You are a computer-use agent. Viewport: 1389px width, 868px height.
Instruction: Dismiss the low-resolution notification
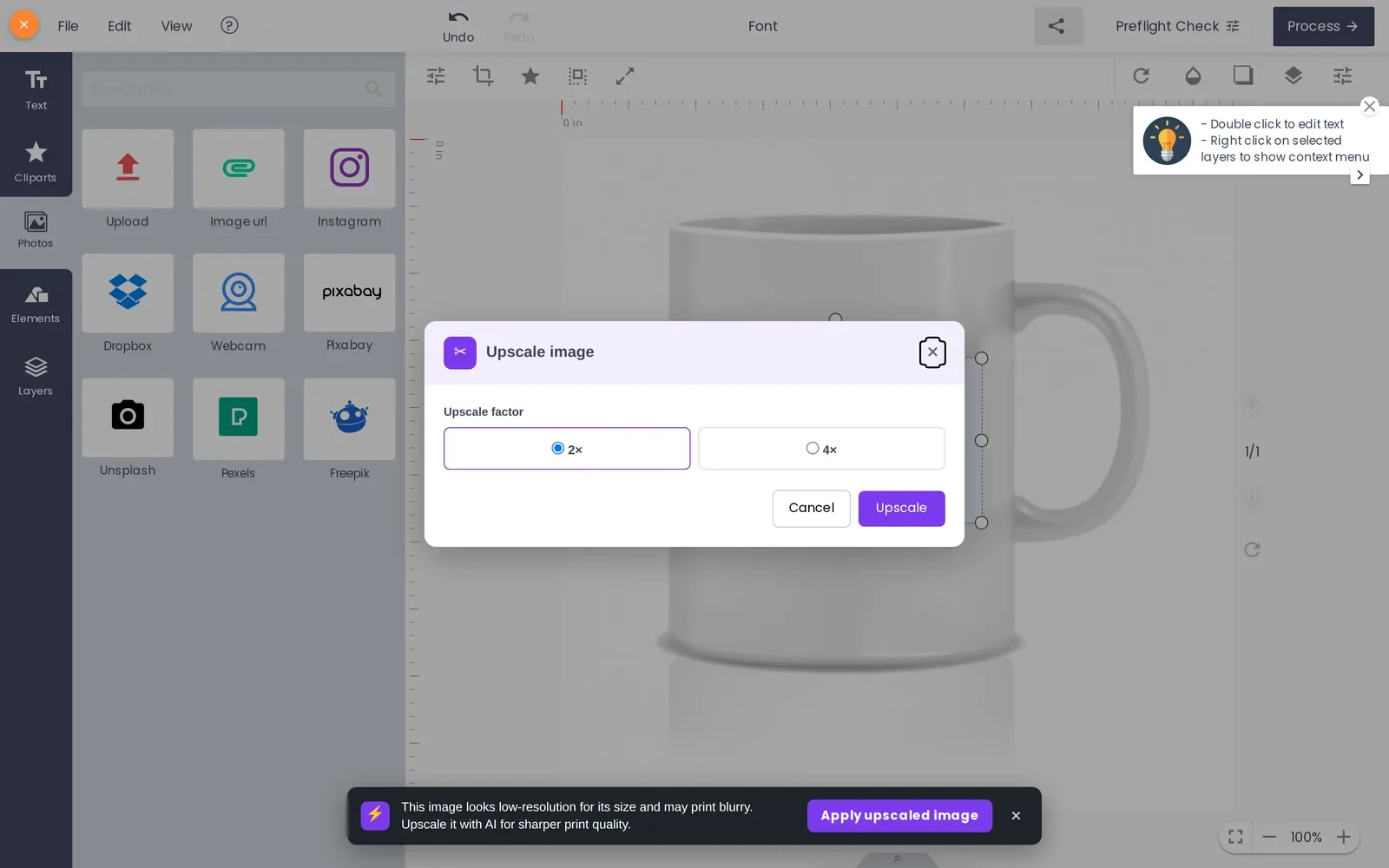click(x=1016, y=815)
